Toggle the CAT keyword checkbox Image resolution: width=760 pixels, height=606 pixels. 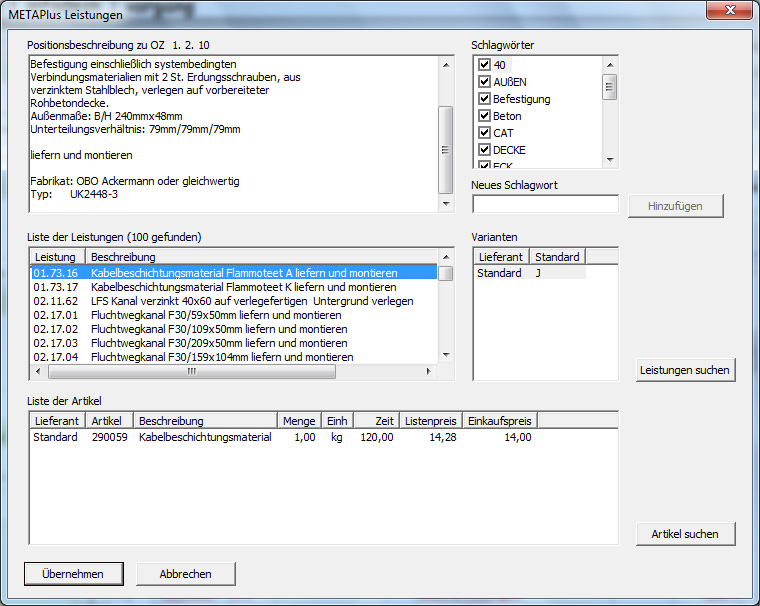click(484, 132)
